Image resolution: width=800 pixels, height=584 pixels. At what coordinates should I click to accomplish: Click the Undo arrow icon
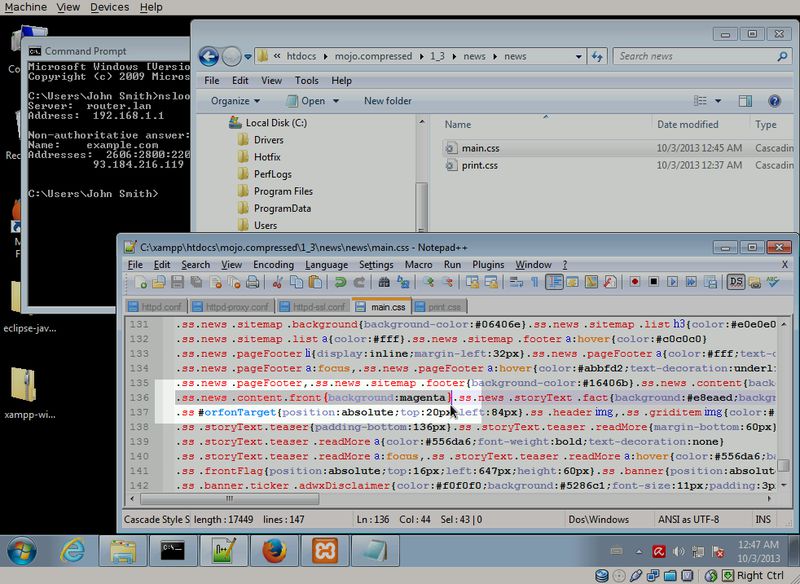coord(341,284)
